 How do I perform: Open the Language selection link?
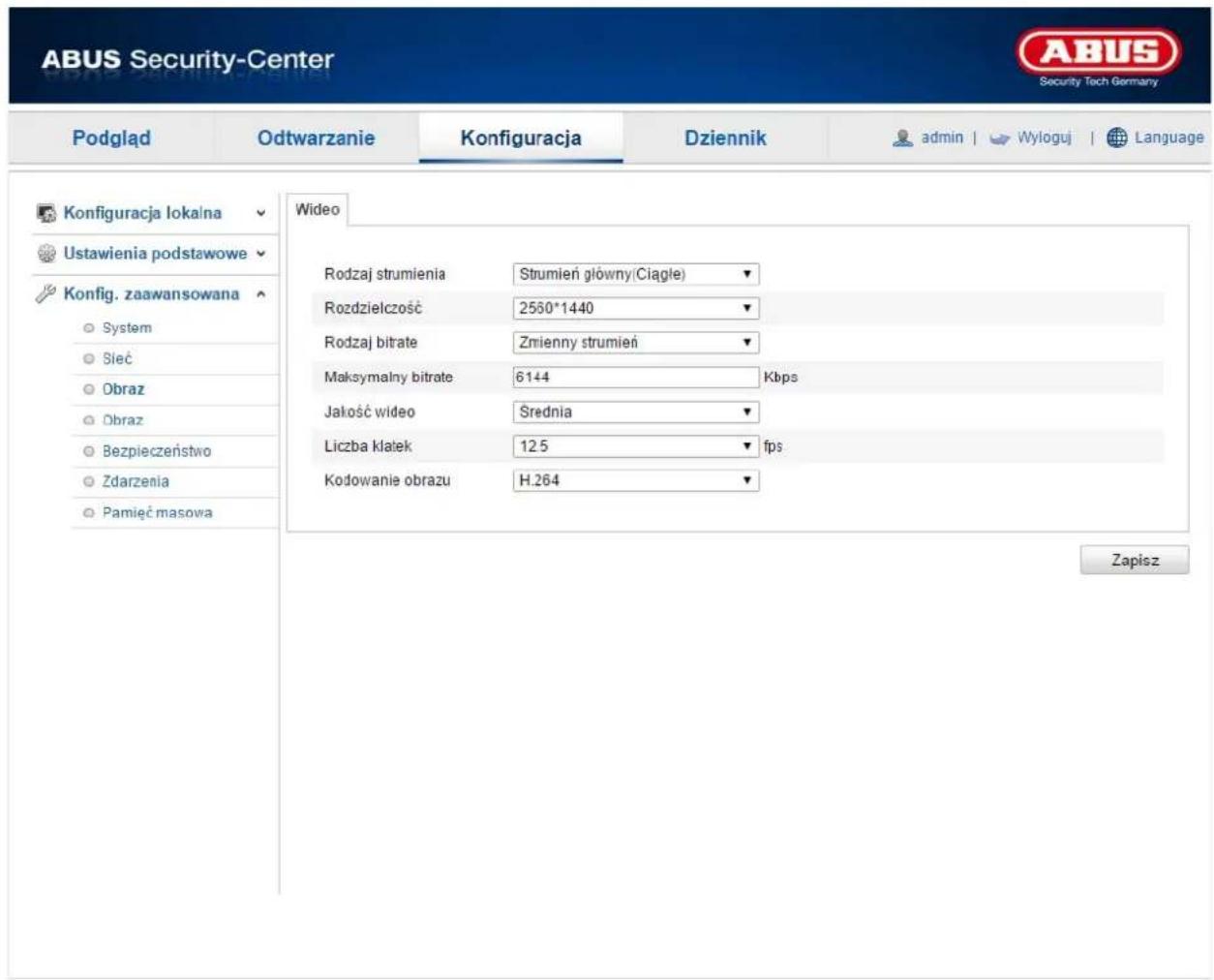point(1169,138)
